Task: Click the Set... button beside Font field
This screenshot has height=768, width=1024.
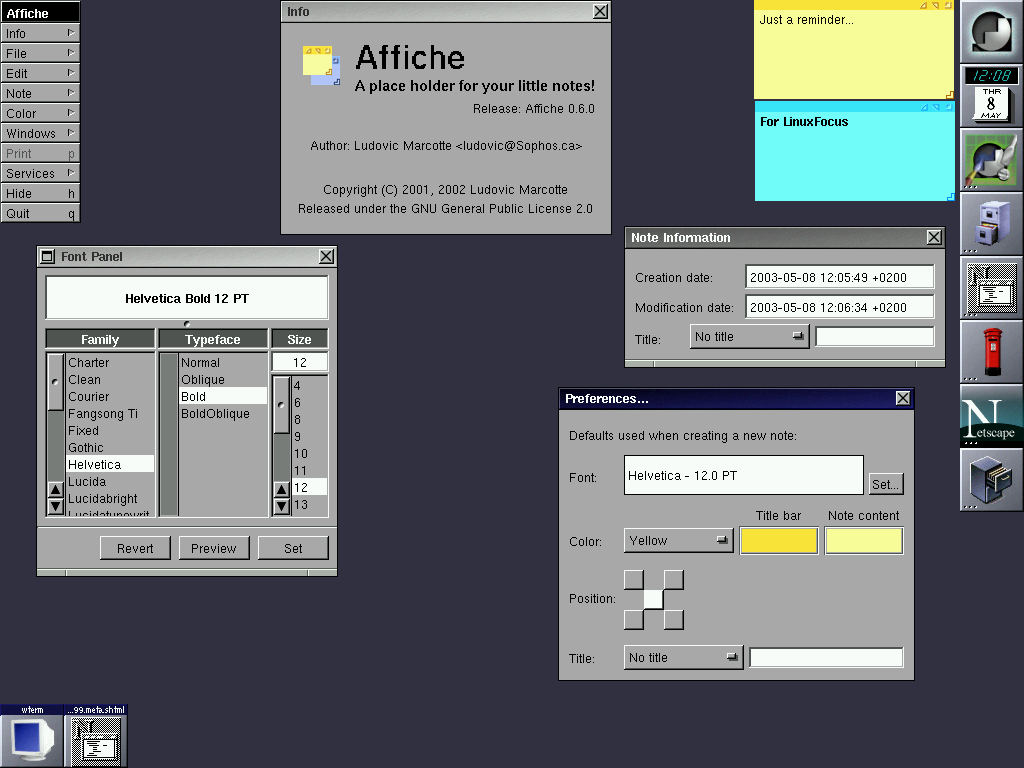Action: click(886, 484)
